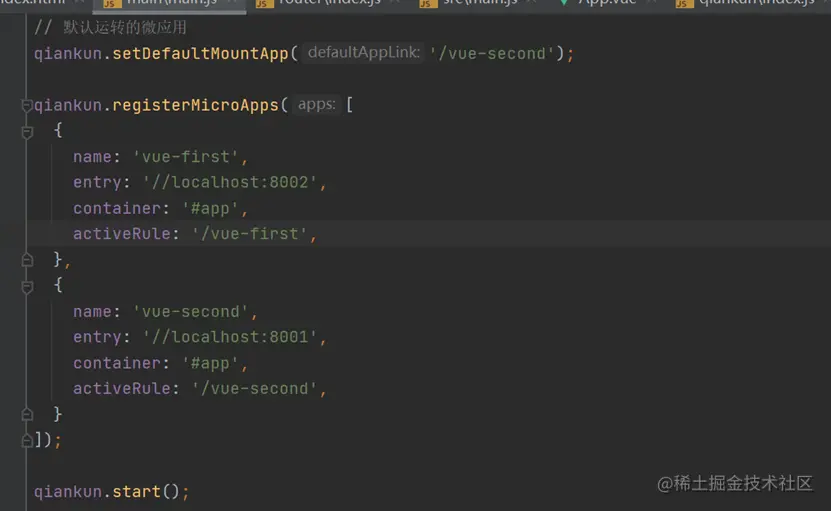Click the registerMicroApps method name
The height and width of the screenshot is (511, 831).
click(195, 105)
